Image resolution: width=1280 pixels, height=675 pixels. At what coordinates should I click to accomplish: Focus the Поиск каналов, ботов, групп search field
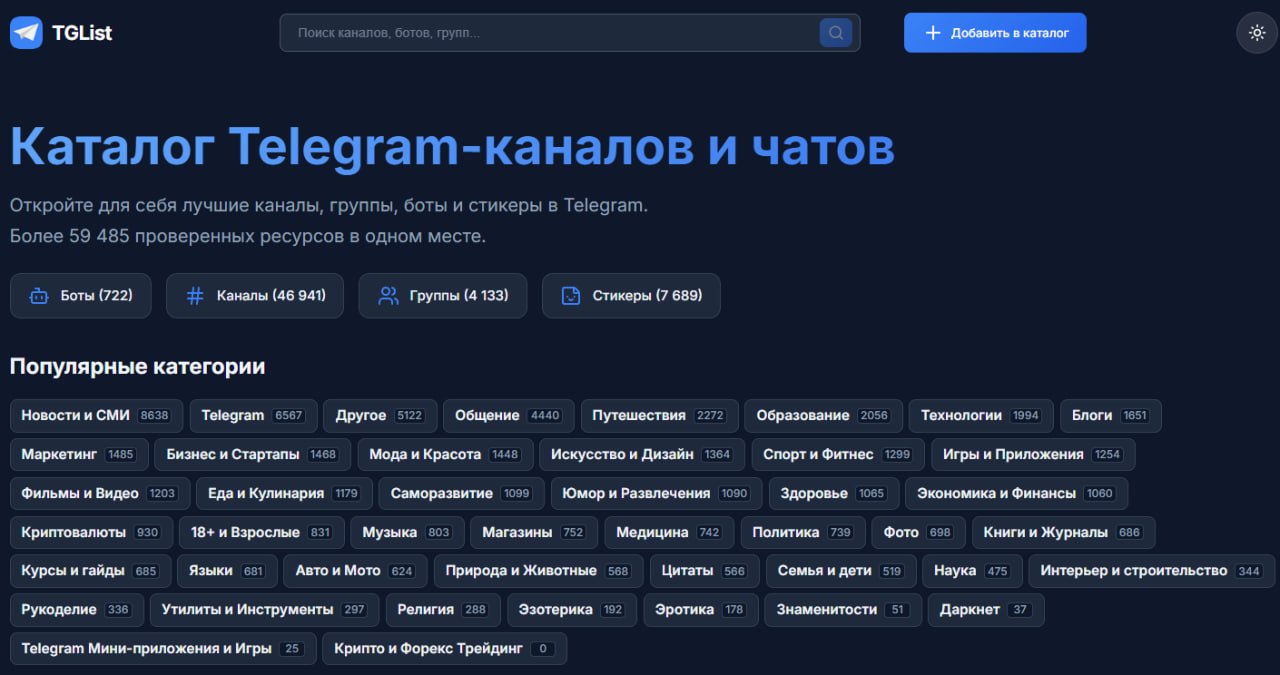pos(570,33)
